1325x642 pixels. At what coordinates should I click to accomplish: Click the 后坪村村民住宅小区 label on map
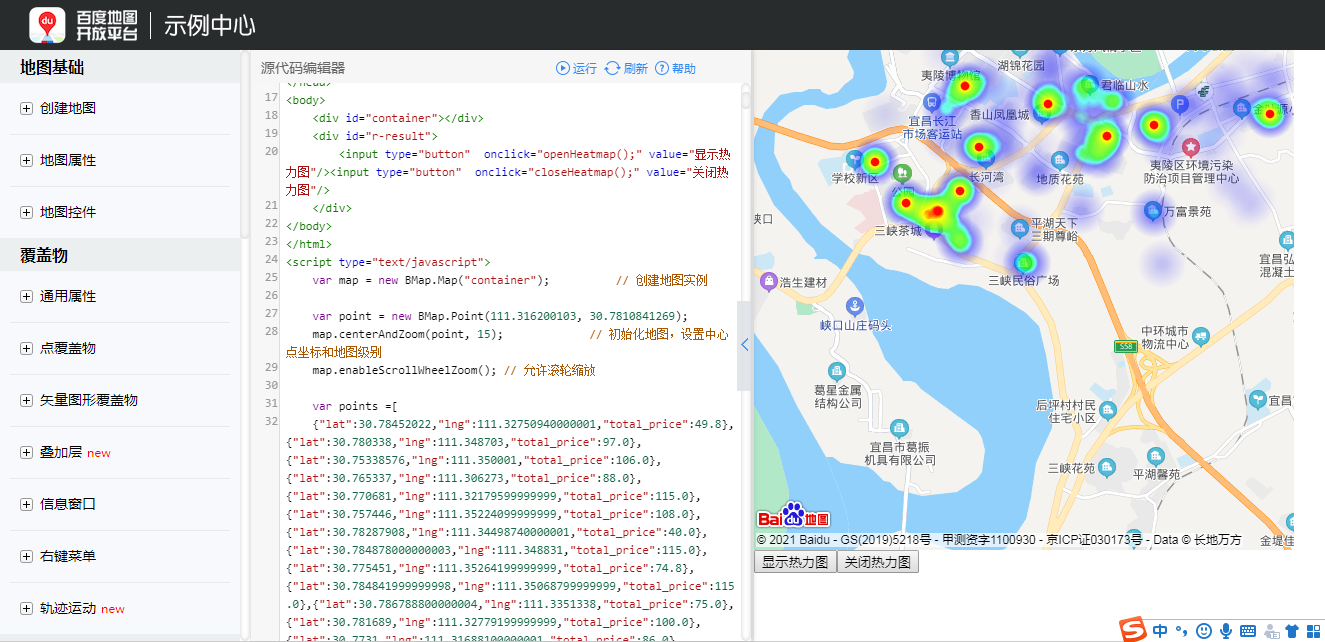click(1066, 411)
